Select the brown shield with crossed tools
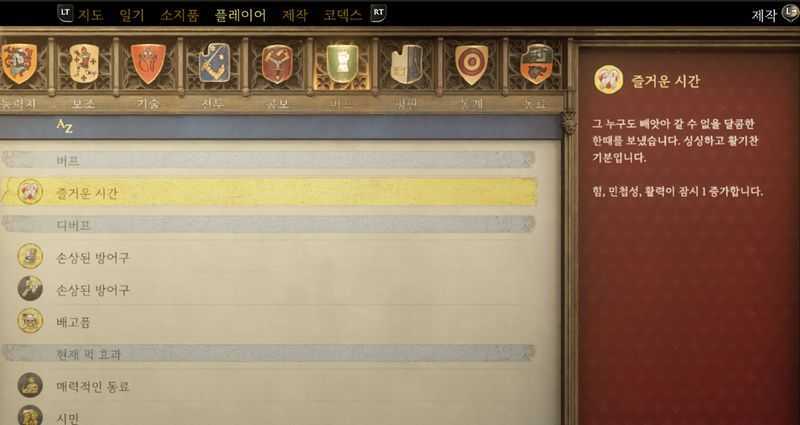800x425 pixels. (x=277, y=64)
